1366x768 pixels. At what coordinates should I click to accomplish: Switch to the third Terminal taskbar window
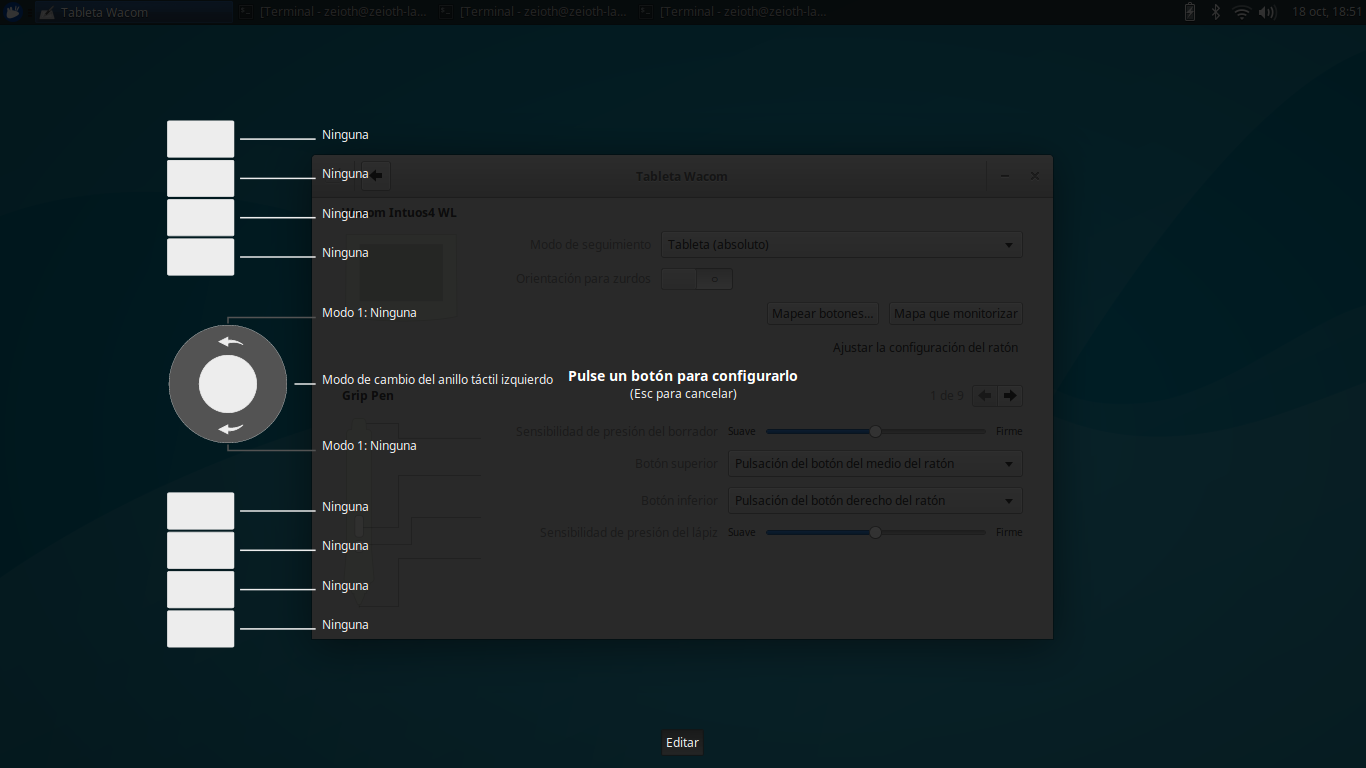pos(735,12)
